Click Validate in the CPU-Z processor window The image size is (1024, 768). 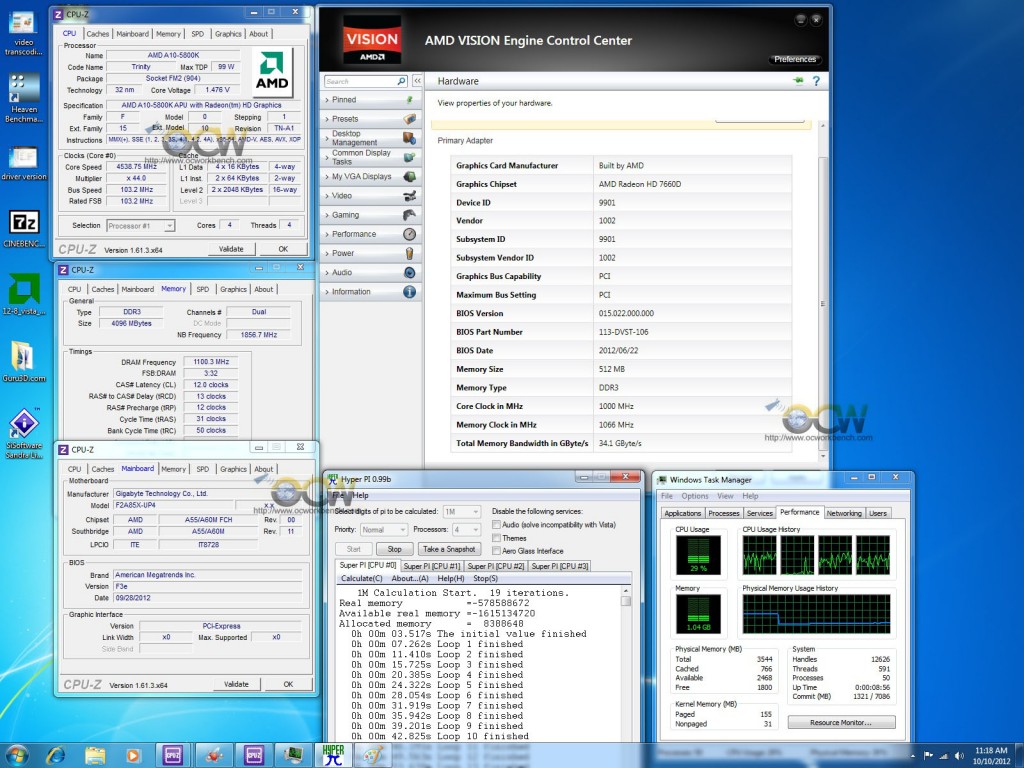(x=231, y=249)
